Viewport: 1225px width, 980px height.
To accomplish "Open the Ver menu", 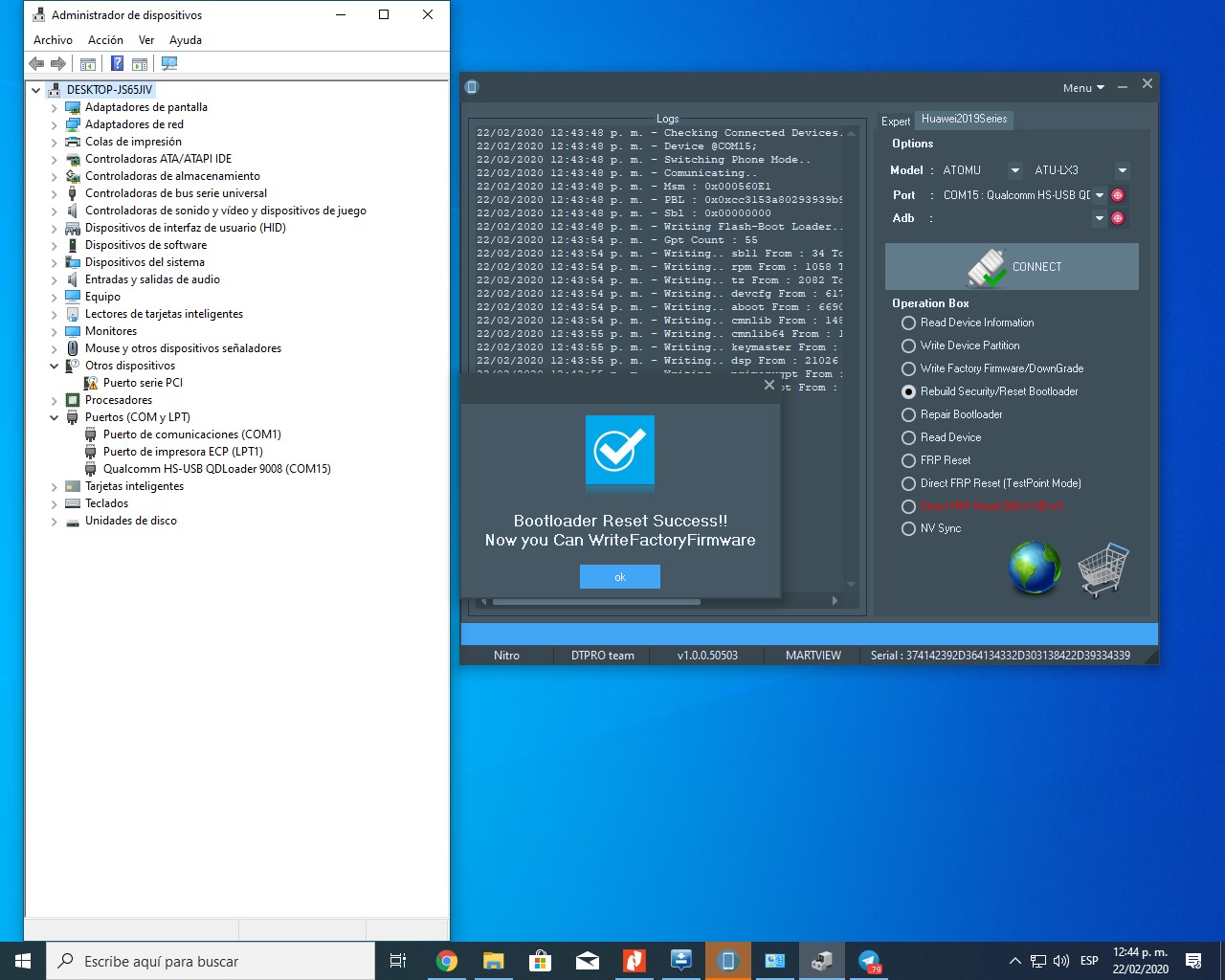I will 146,40.
